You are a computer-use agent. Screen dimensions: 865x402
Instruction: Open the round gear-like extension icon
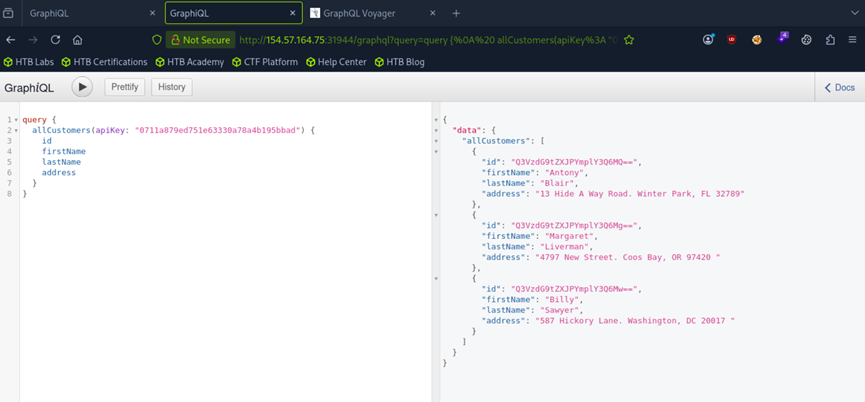click(x=806, y=40)
